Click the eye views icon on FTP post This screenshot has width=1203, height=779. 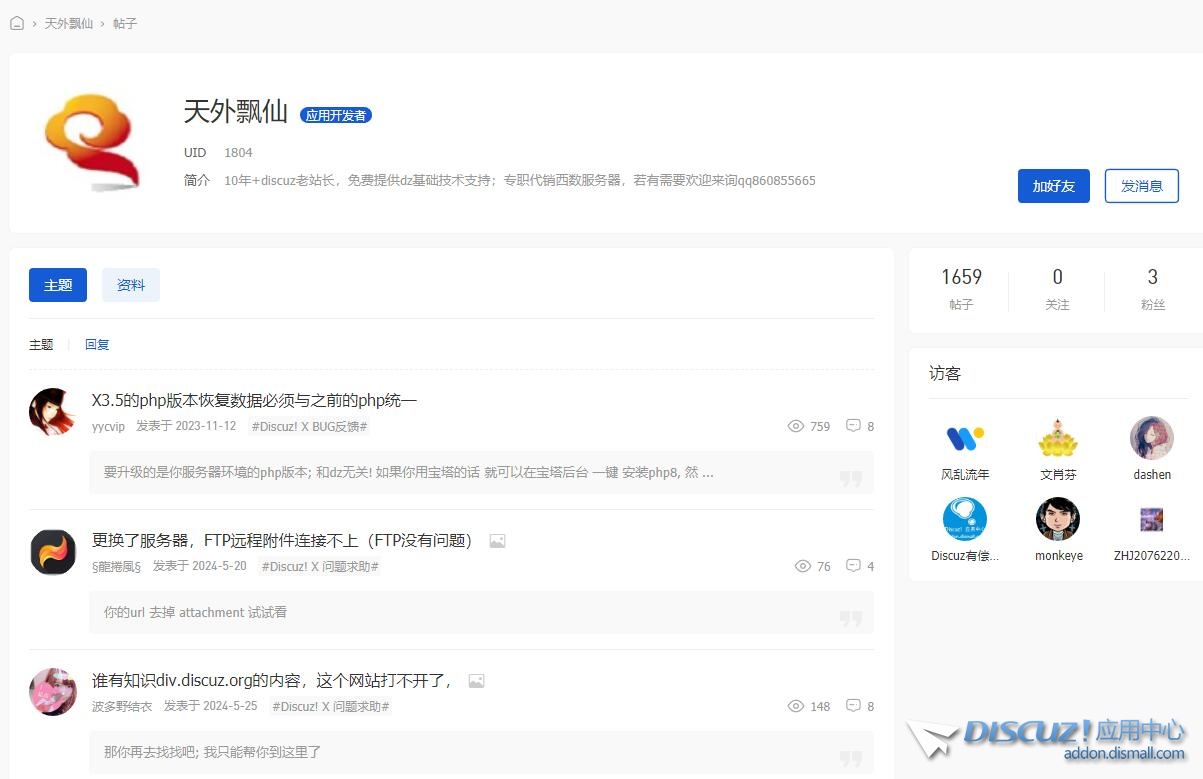click(802, 566)
